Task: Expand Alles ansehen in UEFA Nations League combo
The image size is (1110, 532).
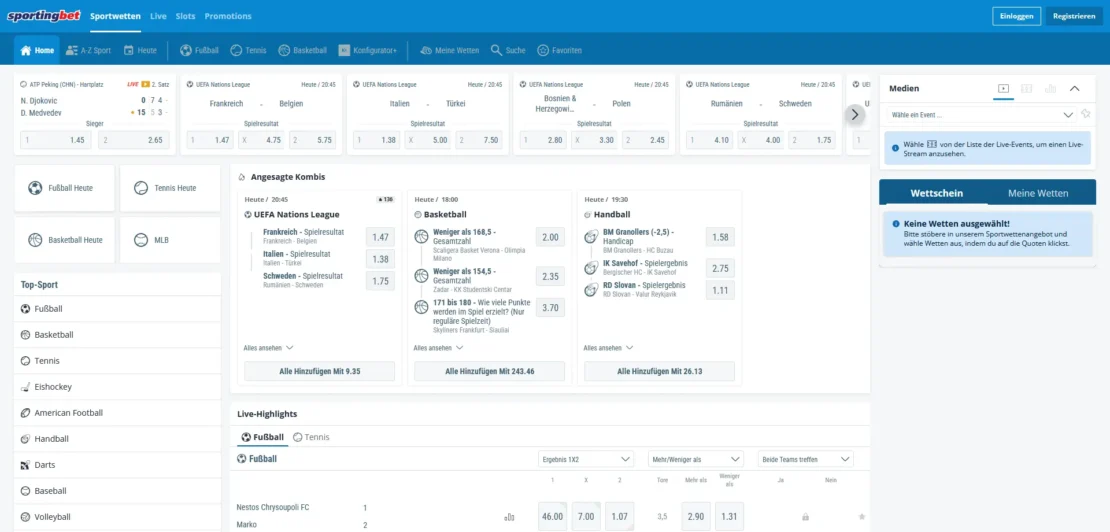Action: pos(268,348)
